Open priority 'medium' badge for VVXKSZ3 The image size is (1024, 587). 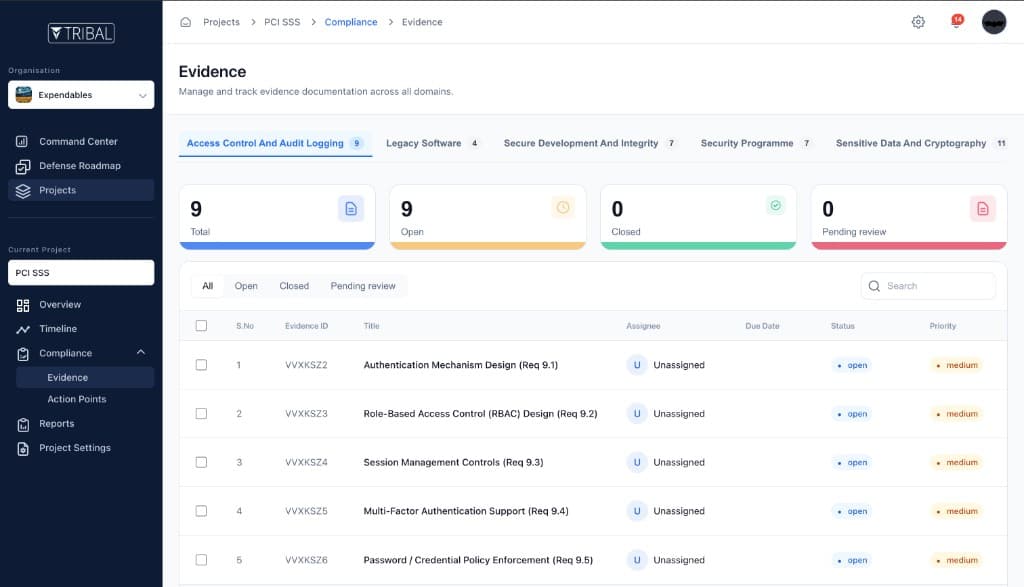[x=956, y=414]
